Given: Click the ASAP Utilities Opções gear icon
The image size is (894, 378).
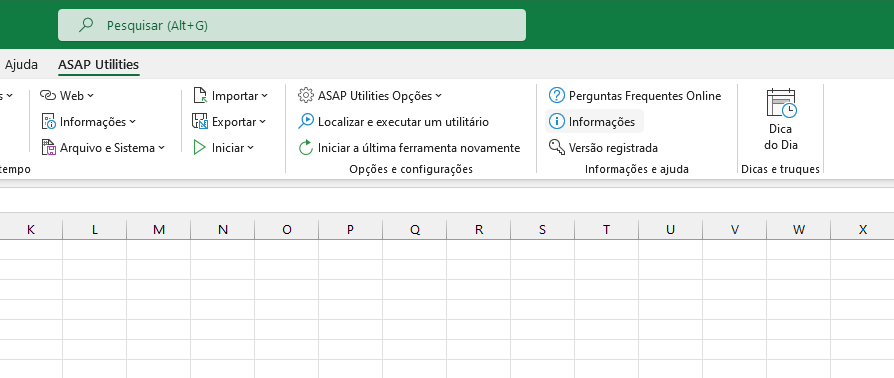Looking at the screenshot, I should point(306,95).
